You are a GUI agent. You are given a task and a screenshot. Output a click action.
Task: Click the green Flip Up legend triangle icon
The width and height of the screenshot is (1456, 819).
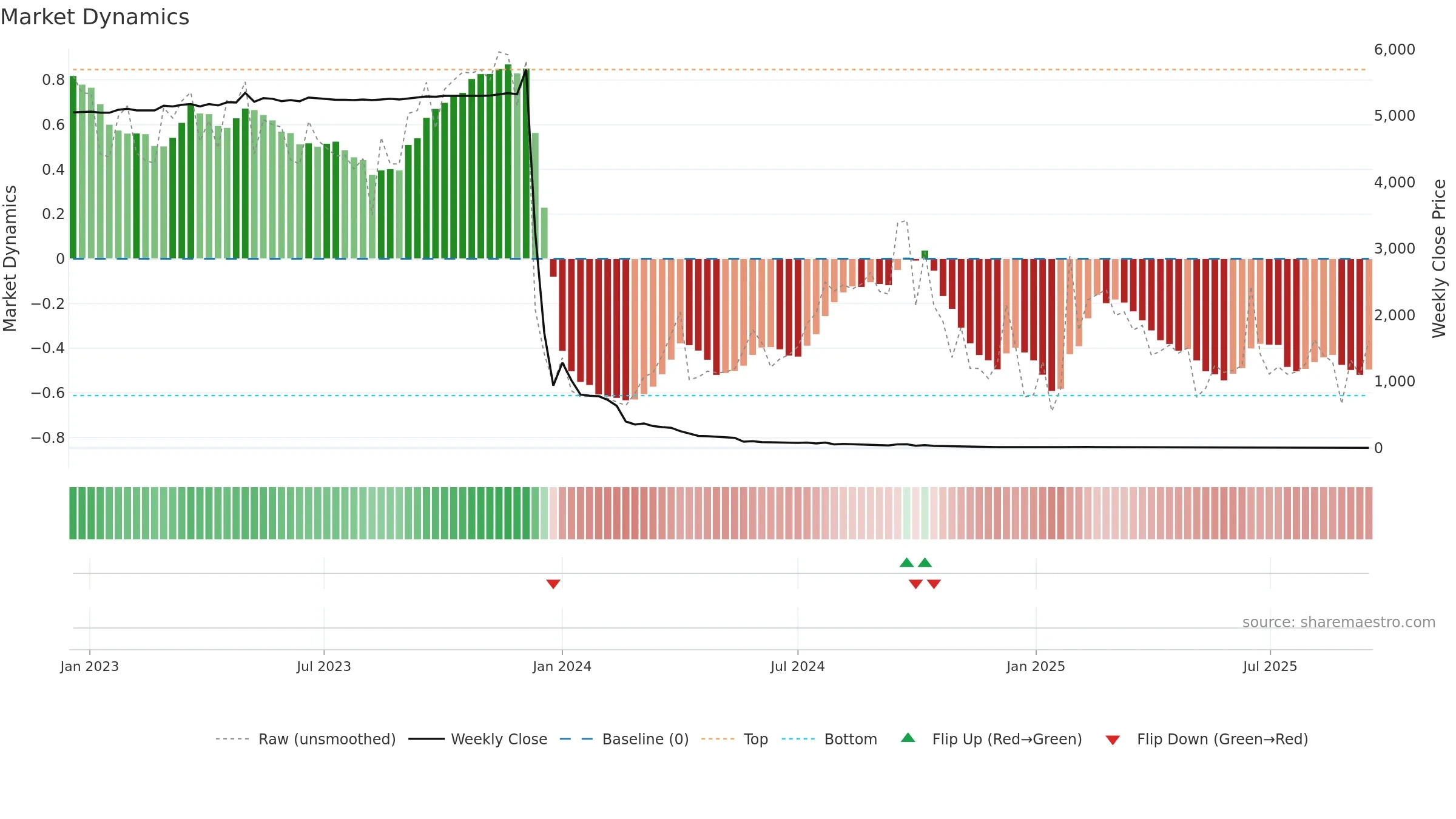point(908,738)
